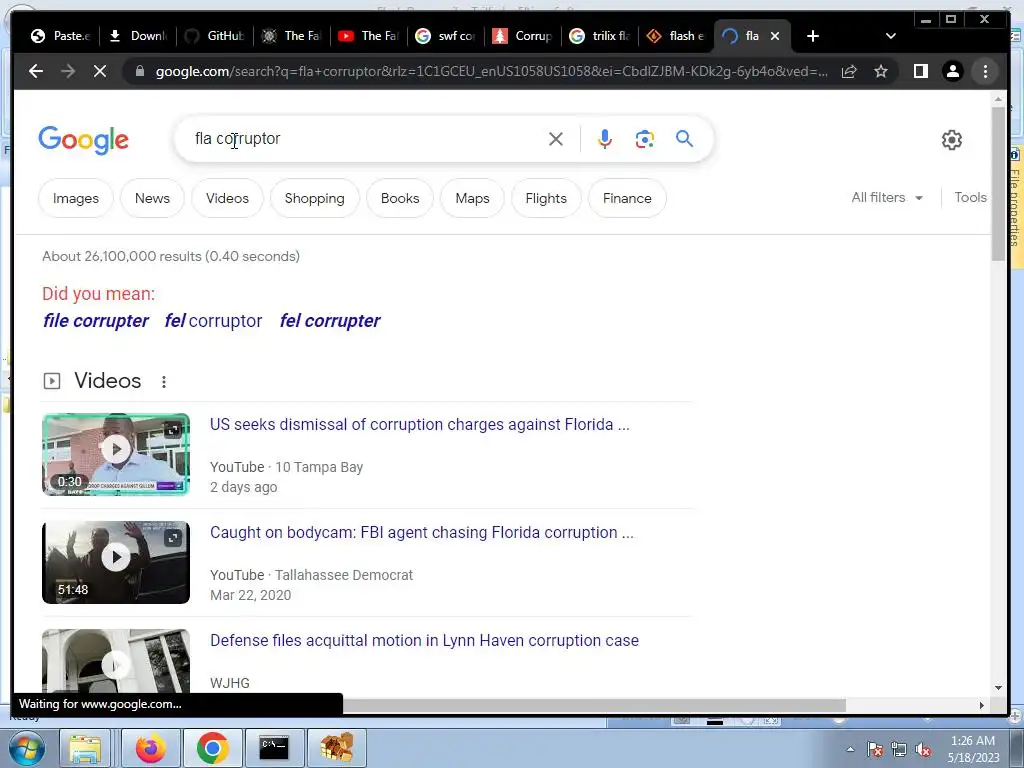Switch to the Corrup tab
The height and width of the screenshot is (768, 1024).
tap(523, 36)
